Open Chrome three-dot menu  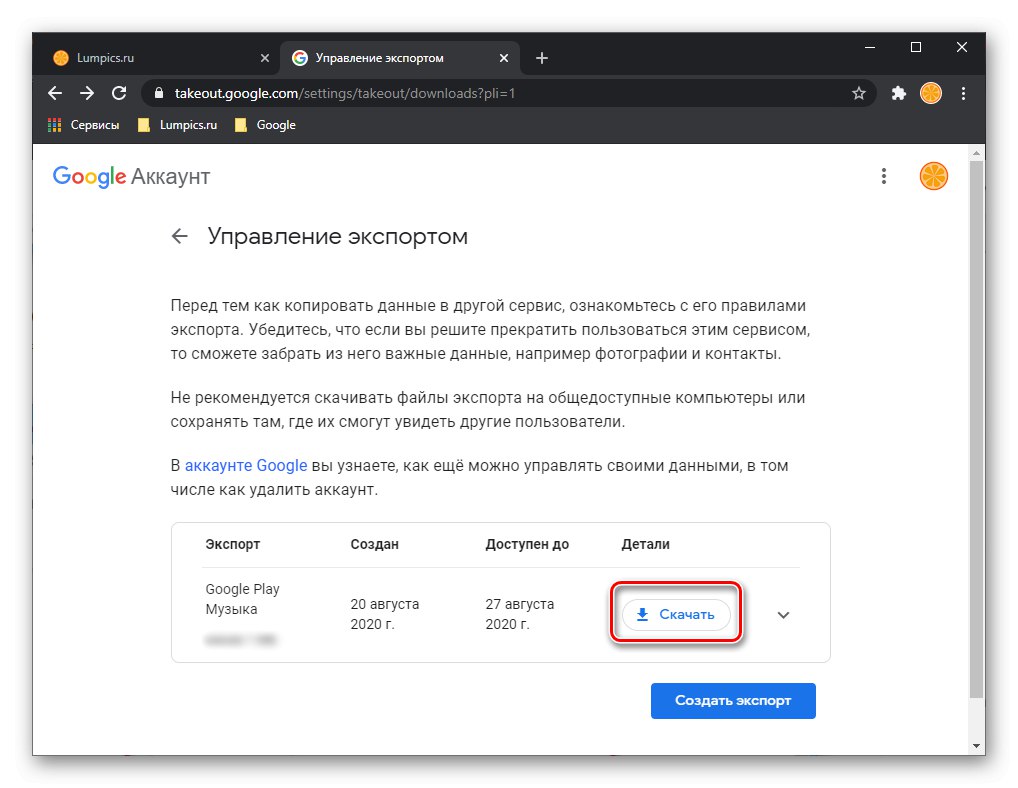click(x=963, y=93)
